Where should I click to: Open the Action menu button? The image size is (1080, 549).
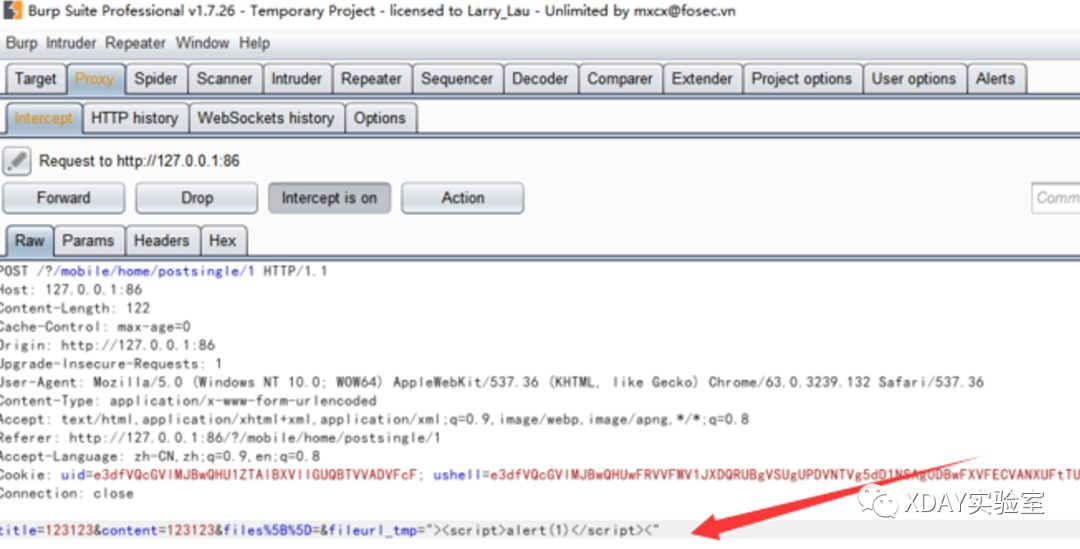point(463,198)
